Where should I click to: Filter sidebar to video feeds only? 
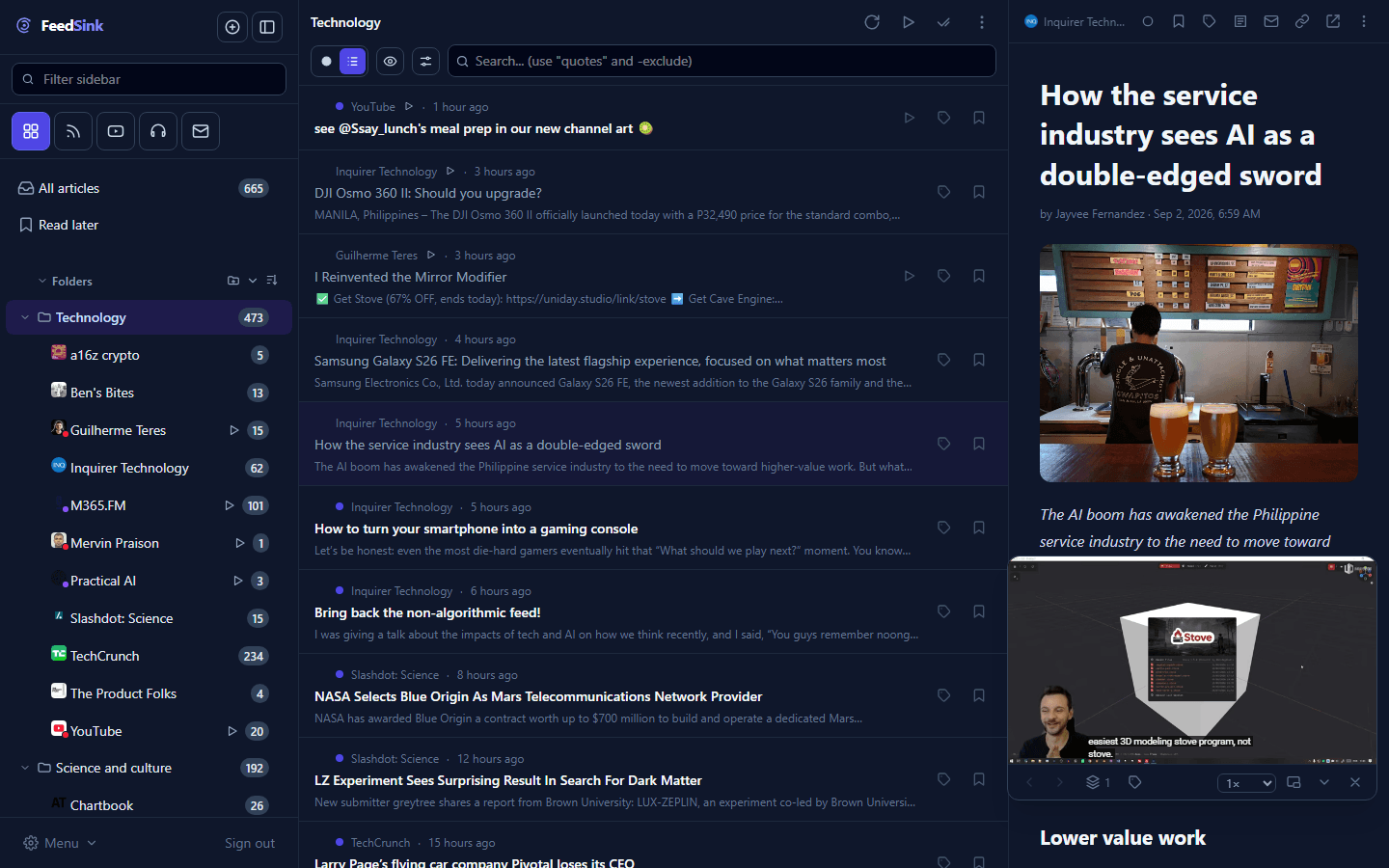point(116,131)
